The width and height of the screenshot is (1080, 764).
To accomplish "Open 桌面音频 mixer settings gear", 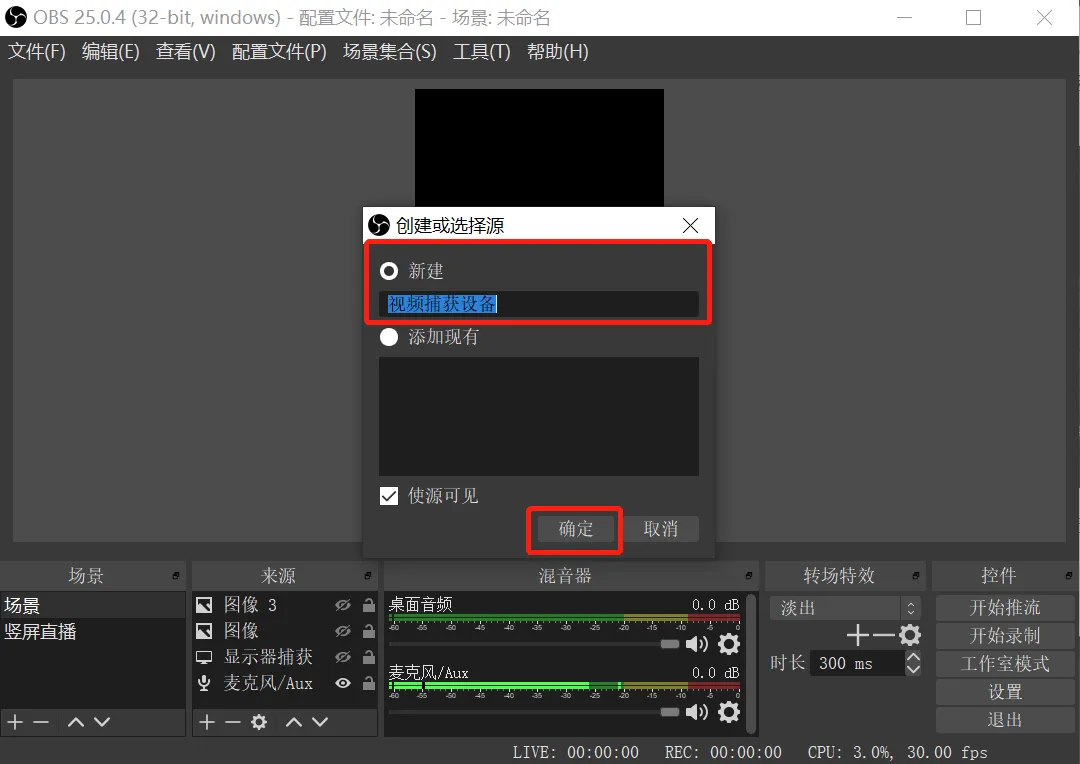I will point(729,644).
